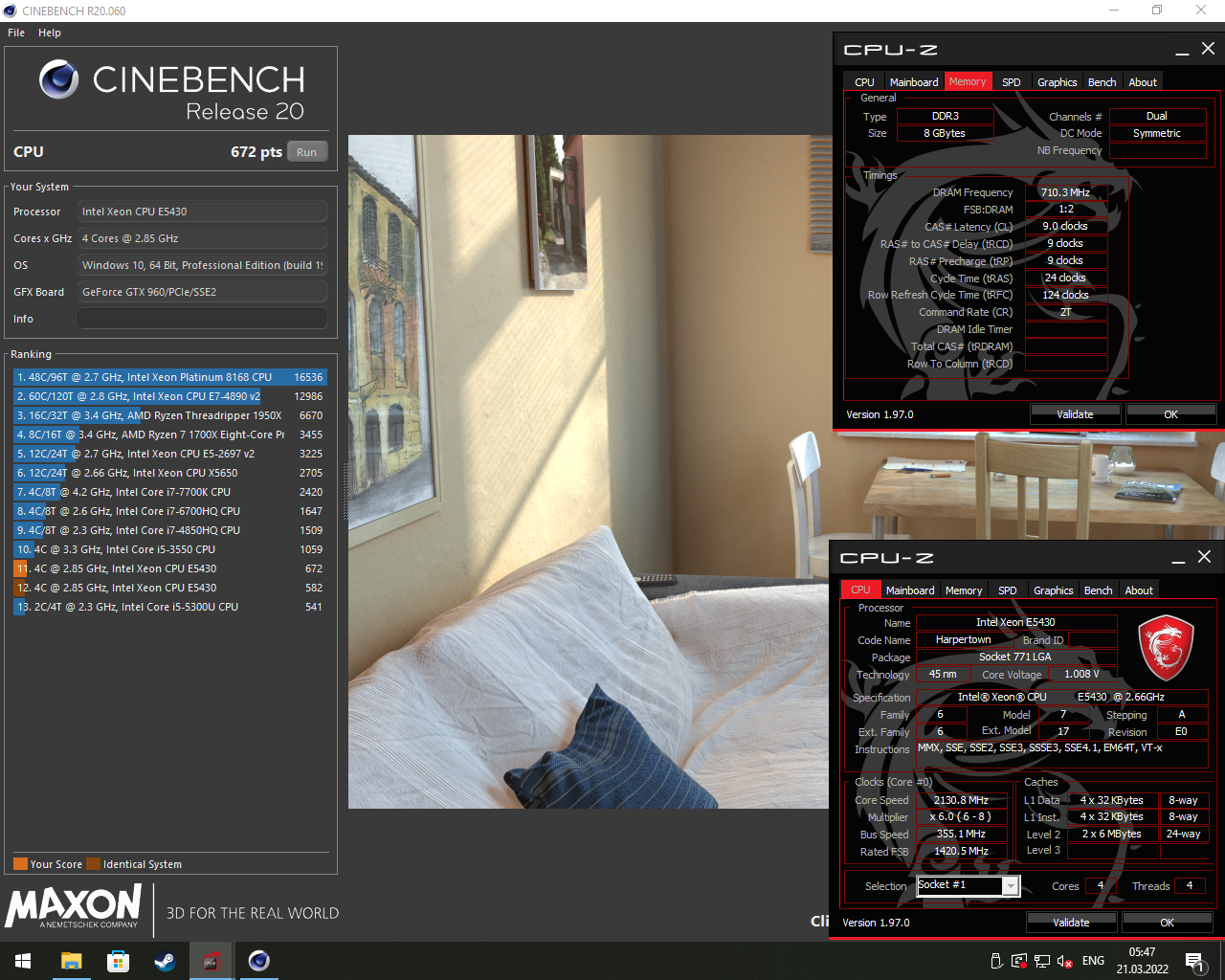Open the network status tray icon
Screen dimensions: 1225x980
pyautogui.click(x=1042, y=961)
